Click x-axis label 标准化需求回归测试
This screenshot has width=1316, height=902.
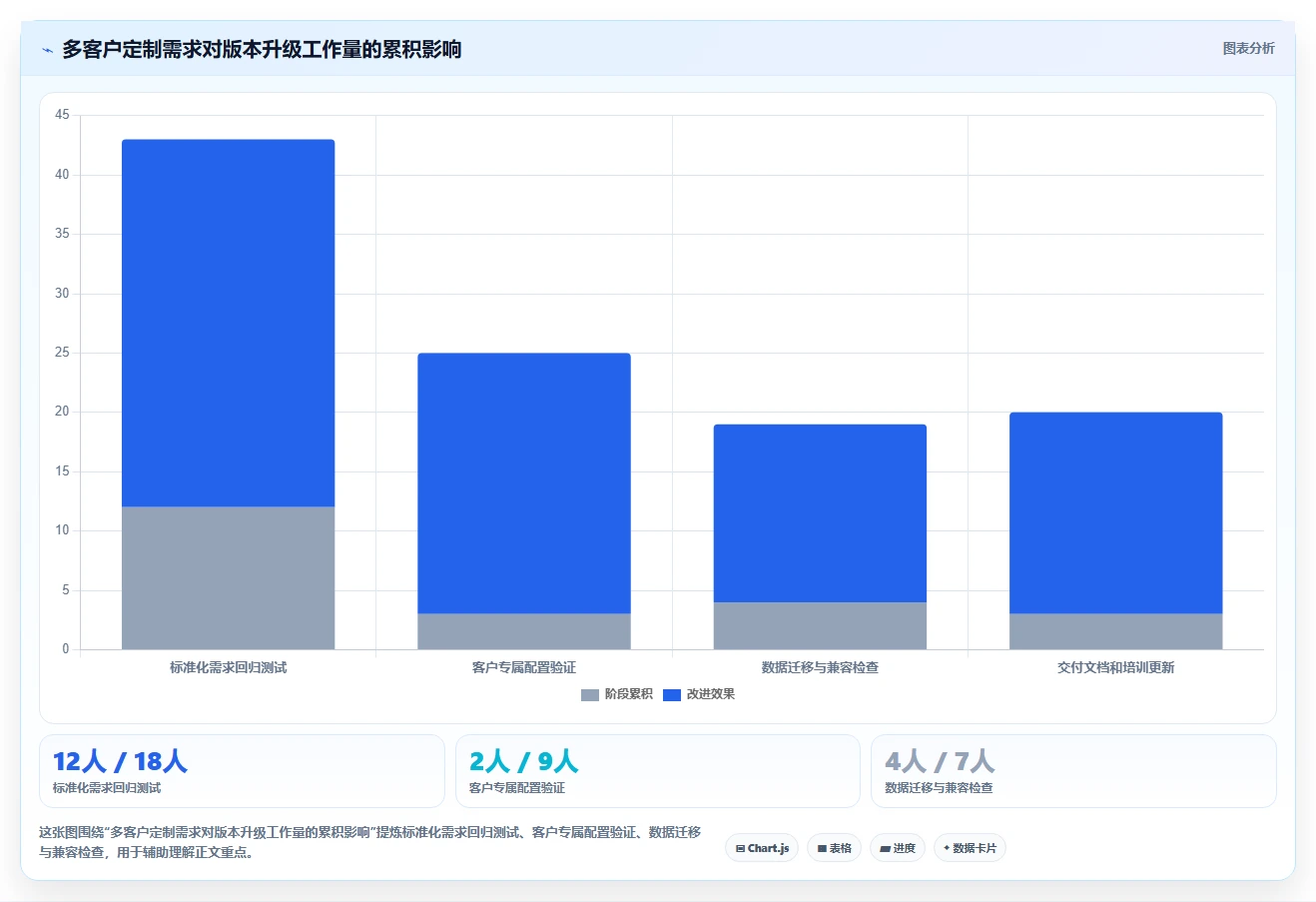(228, 667)
